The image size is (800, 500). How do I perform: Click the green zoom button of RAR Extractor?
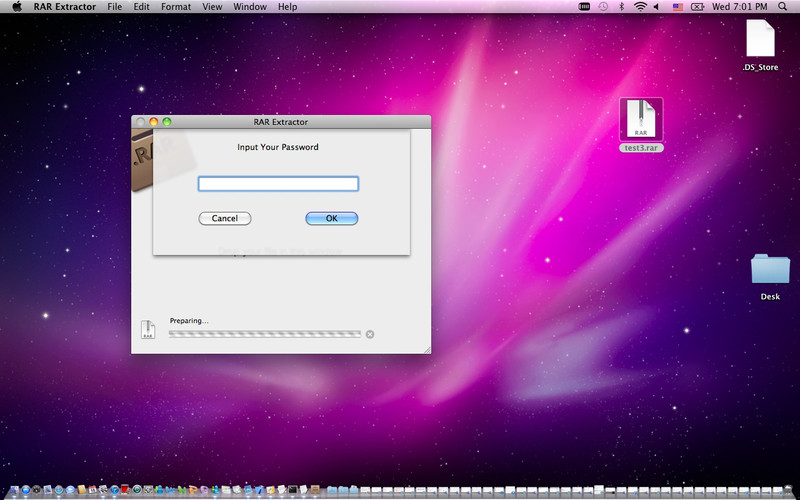167,121
